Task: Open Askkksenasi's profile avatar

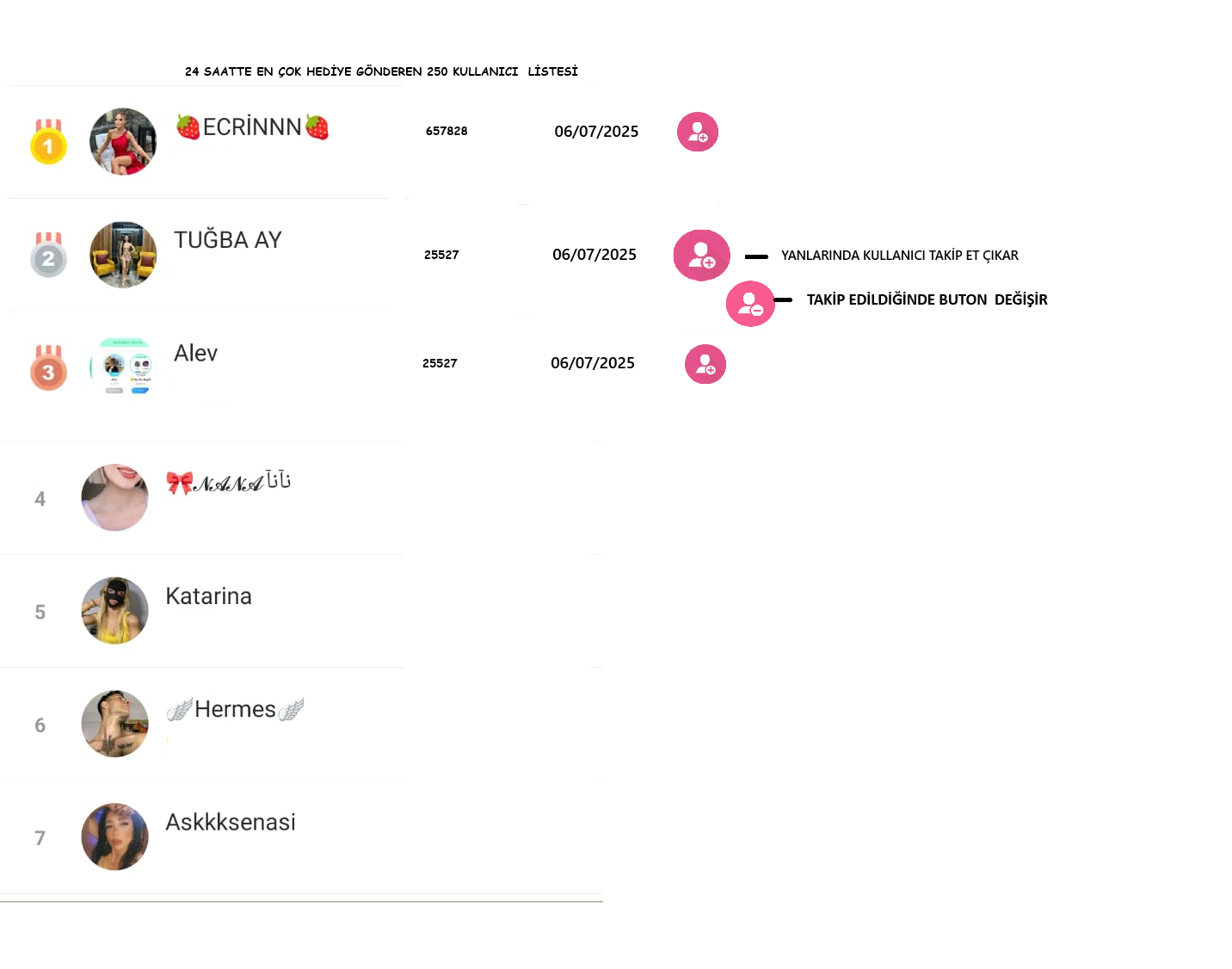Action: pos(114,836)
